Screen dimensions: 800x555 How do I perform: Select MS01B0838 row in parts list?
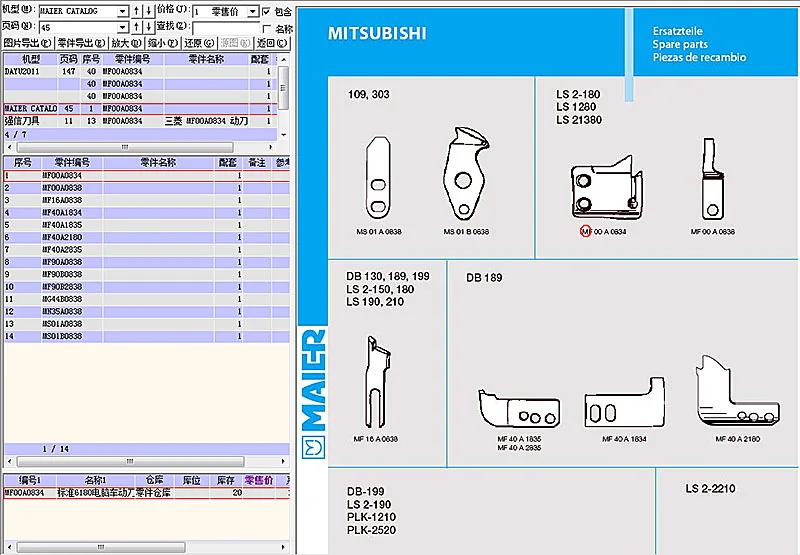[x=146, y=336]
